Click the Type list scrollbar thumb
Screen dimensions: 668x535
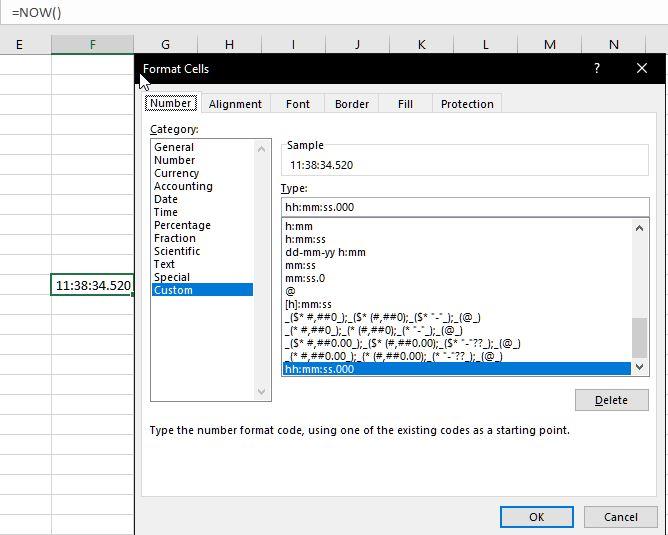pos(639,338)
